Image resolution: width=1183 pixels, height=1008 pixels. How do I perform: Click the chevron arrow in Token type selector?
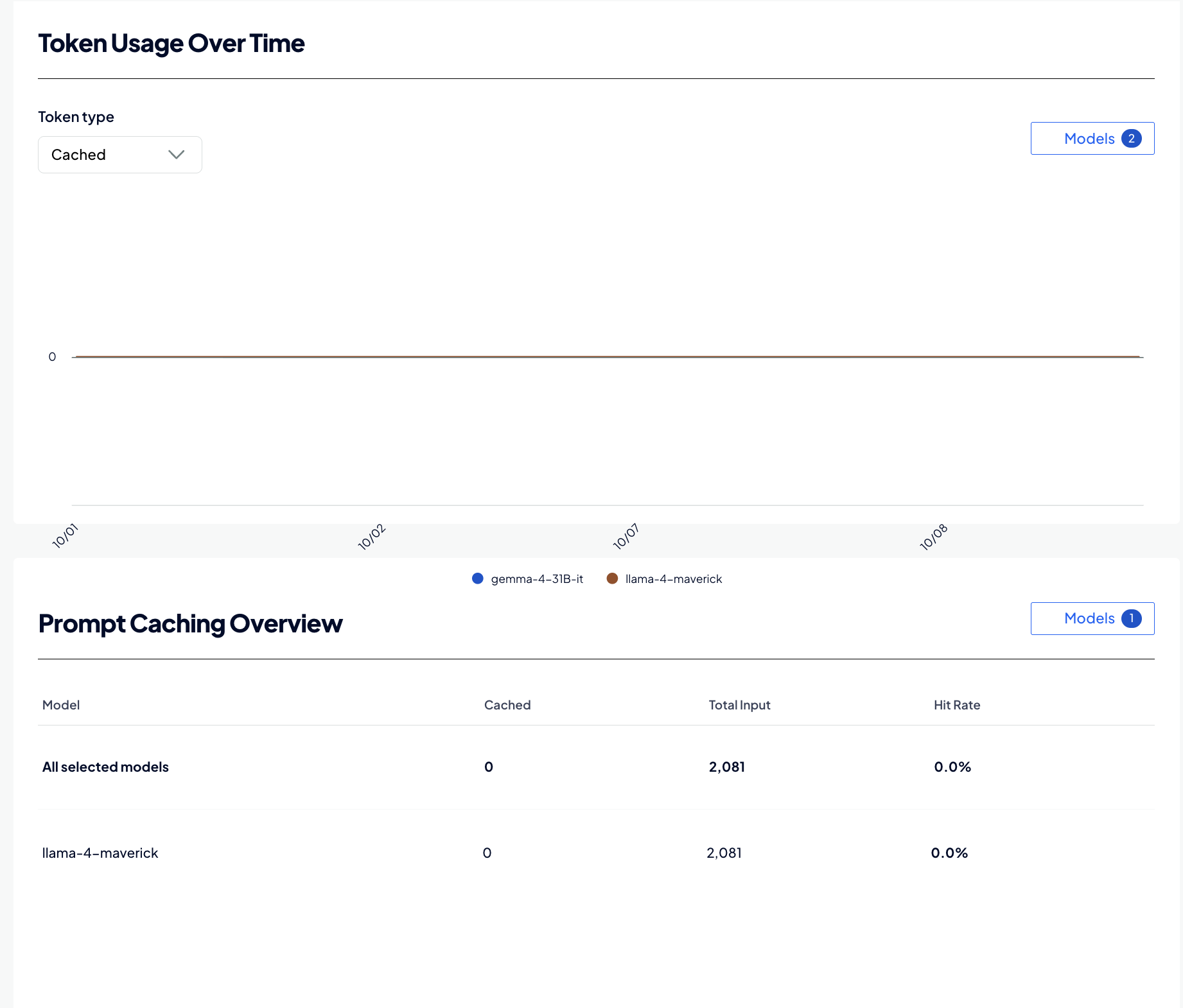click(x=177, y=155)
